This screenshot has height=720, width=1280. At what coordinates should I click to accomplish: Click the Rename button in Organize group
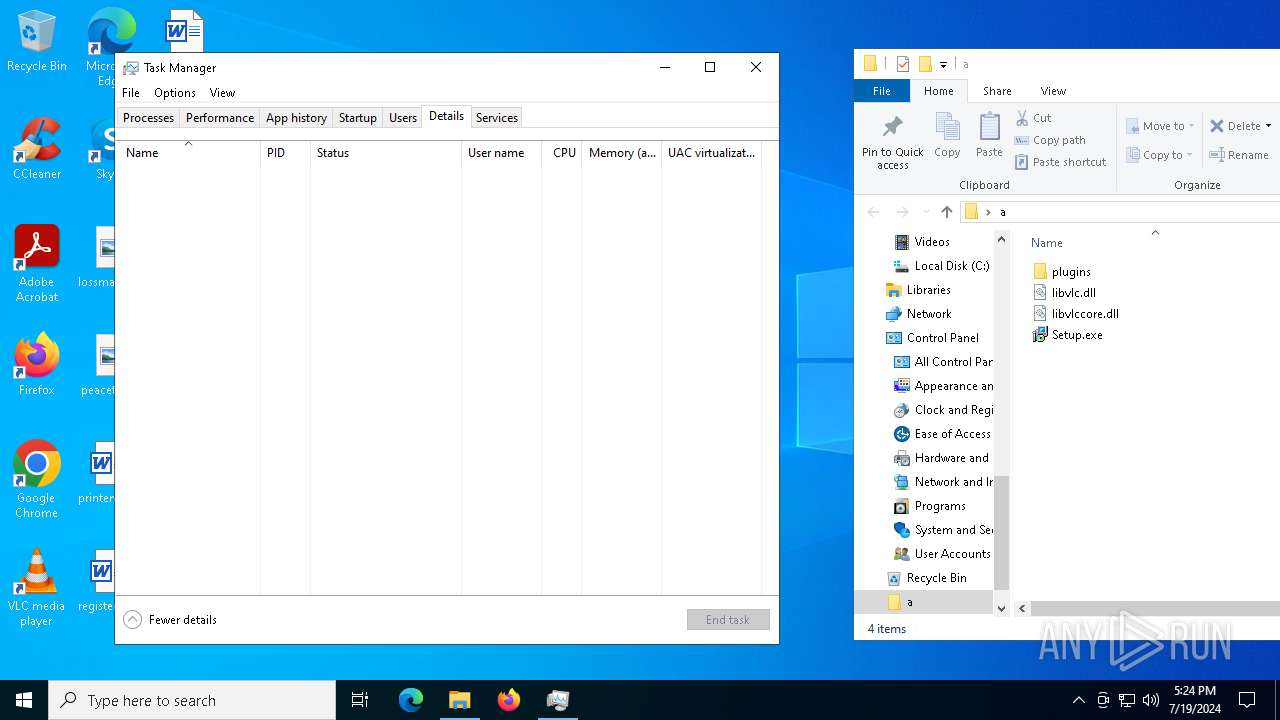[x=1238, y=155]
